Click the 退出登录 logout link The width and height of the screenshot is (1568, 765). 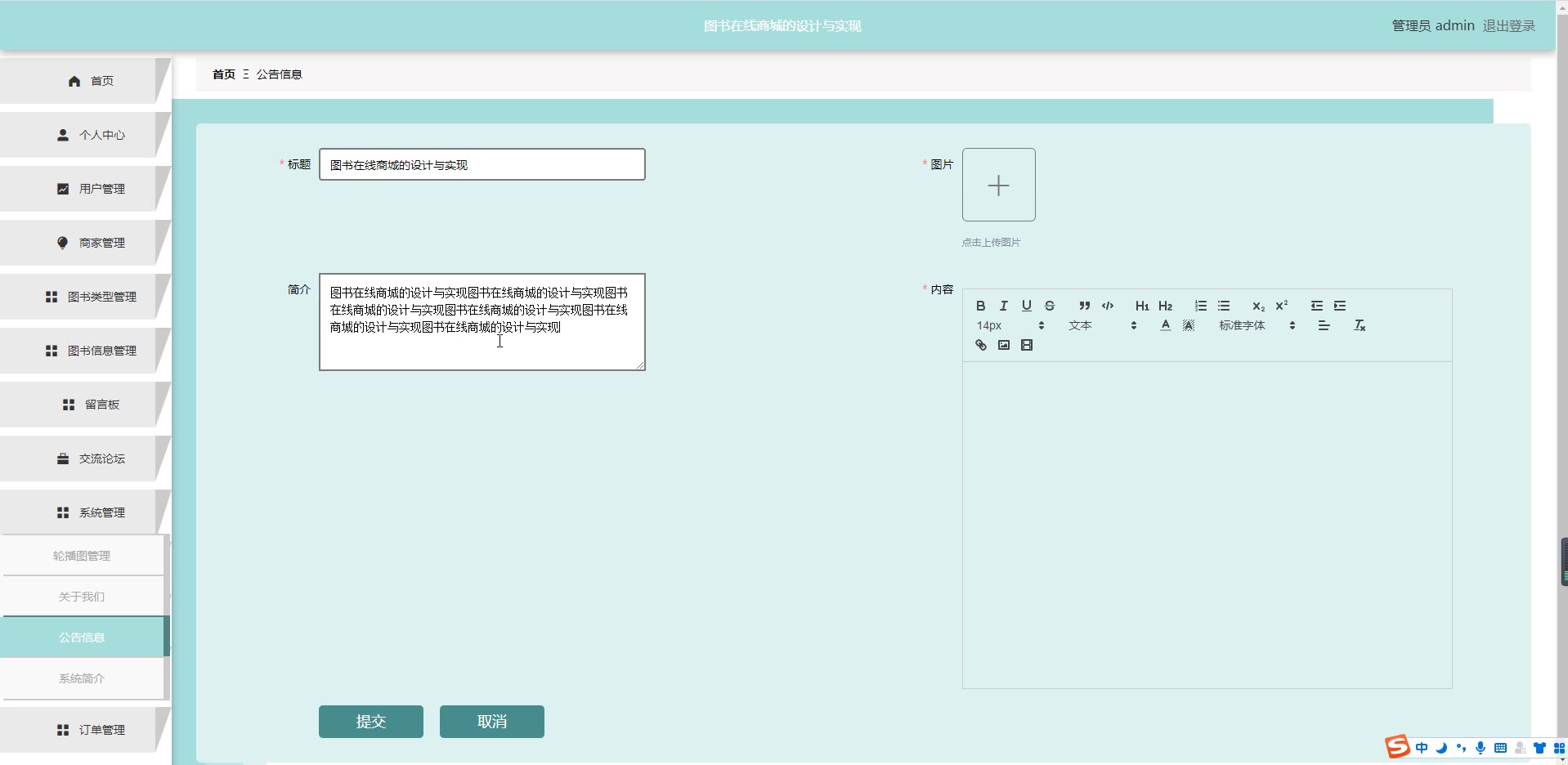(1508, 25)
